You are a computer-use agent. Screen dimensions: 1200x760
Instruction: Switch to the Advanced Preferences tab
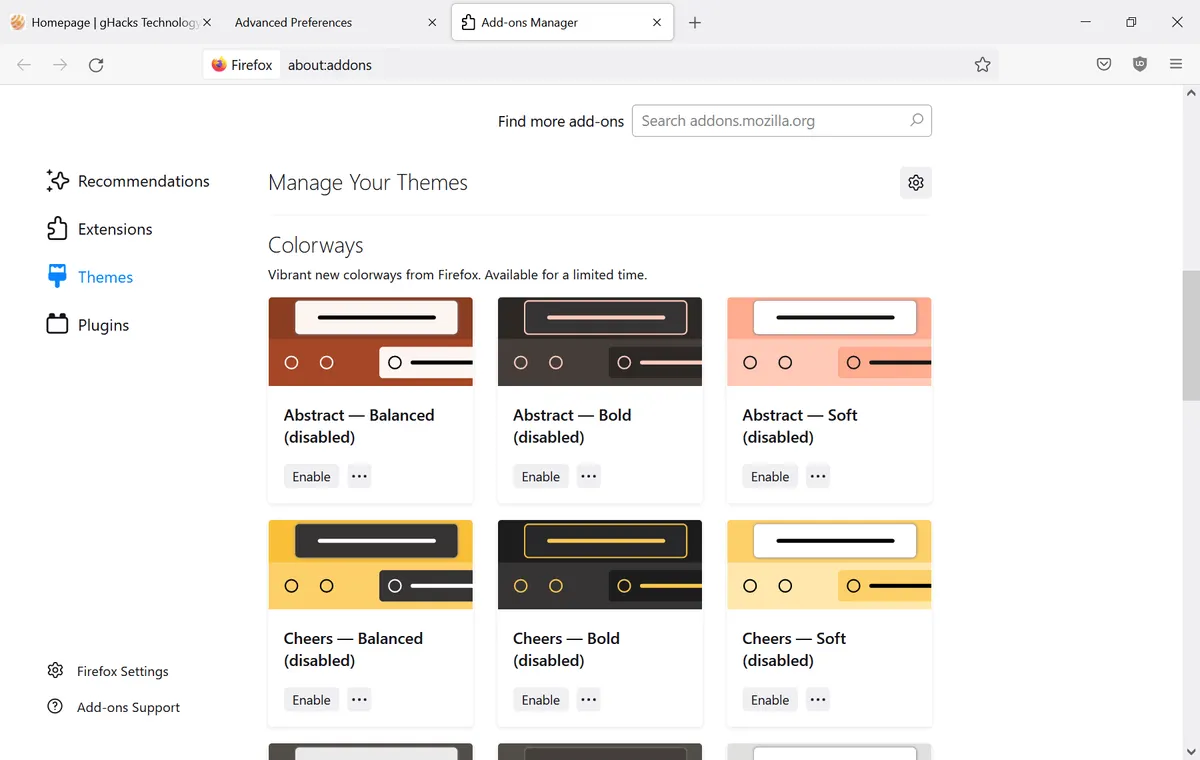[294, 23]
